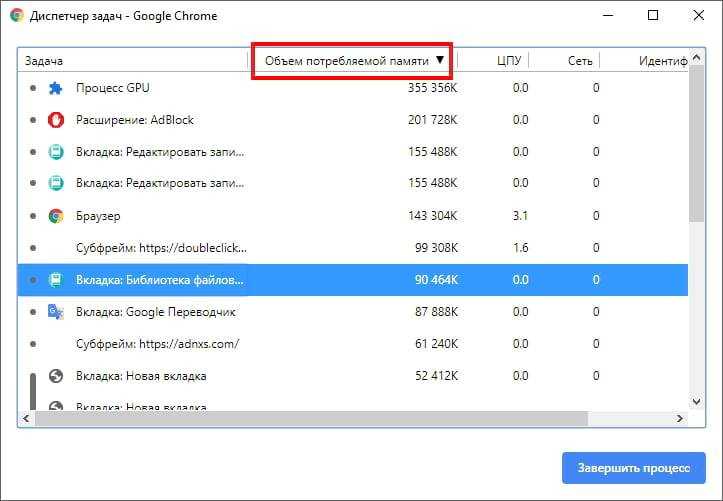Select Расширение: AdBlock row

(x=353, y=120)
